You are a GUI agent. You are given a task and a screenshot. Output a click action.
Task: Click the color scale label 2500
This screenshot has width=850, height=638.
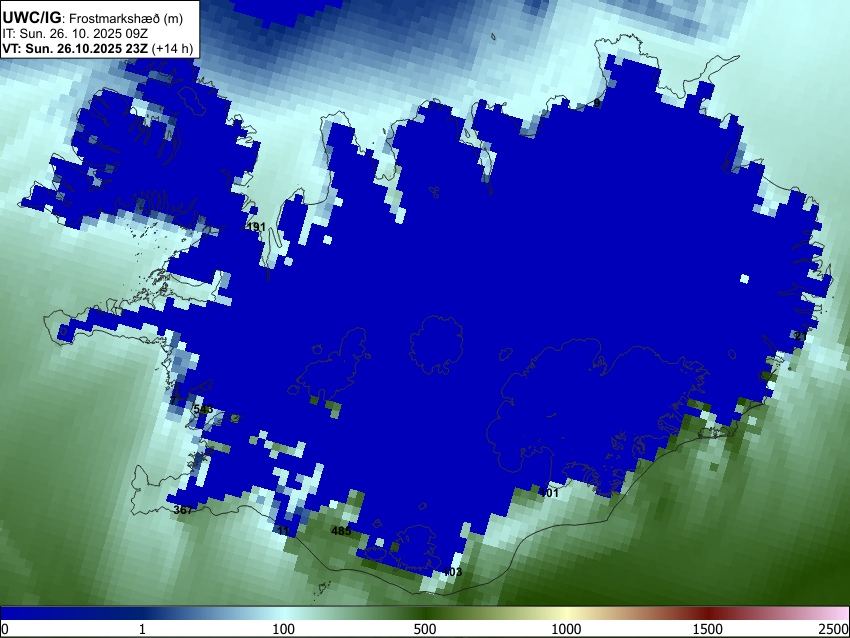point(834,629)
